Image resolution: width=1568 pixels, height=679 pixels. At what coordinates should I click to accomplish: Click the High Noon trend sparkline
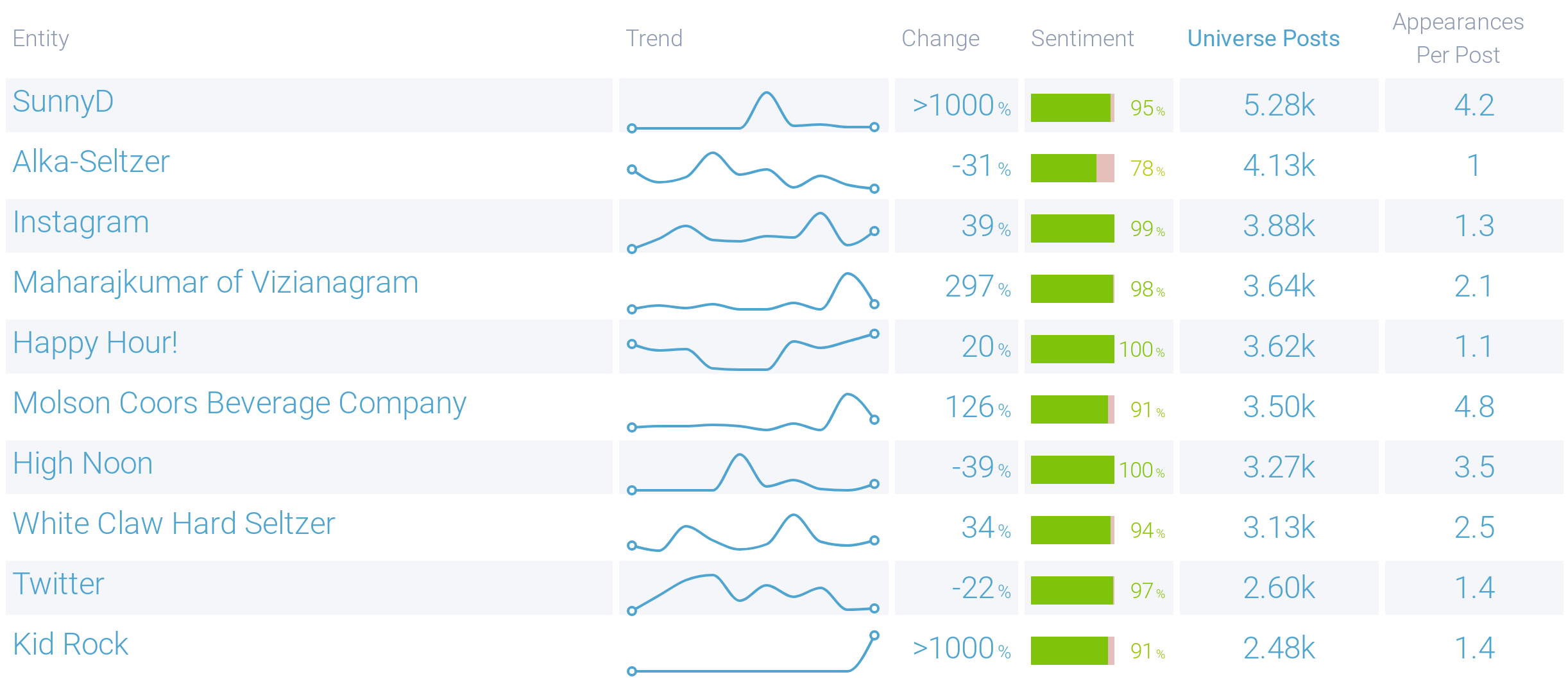click(753, 472)
